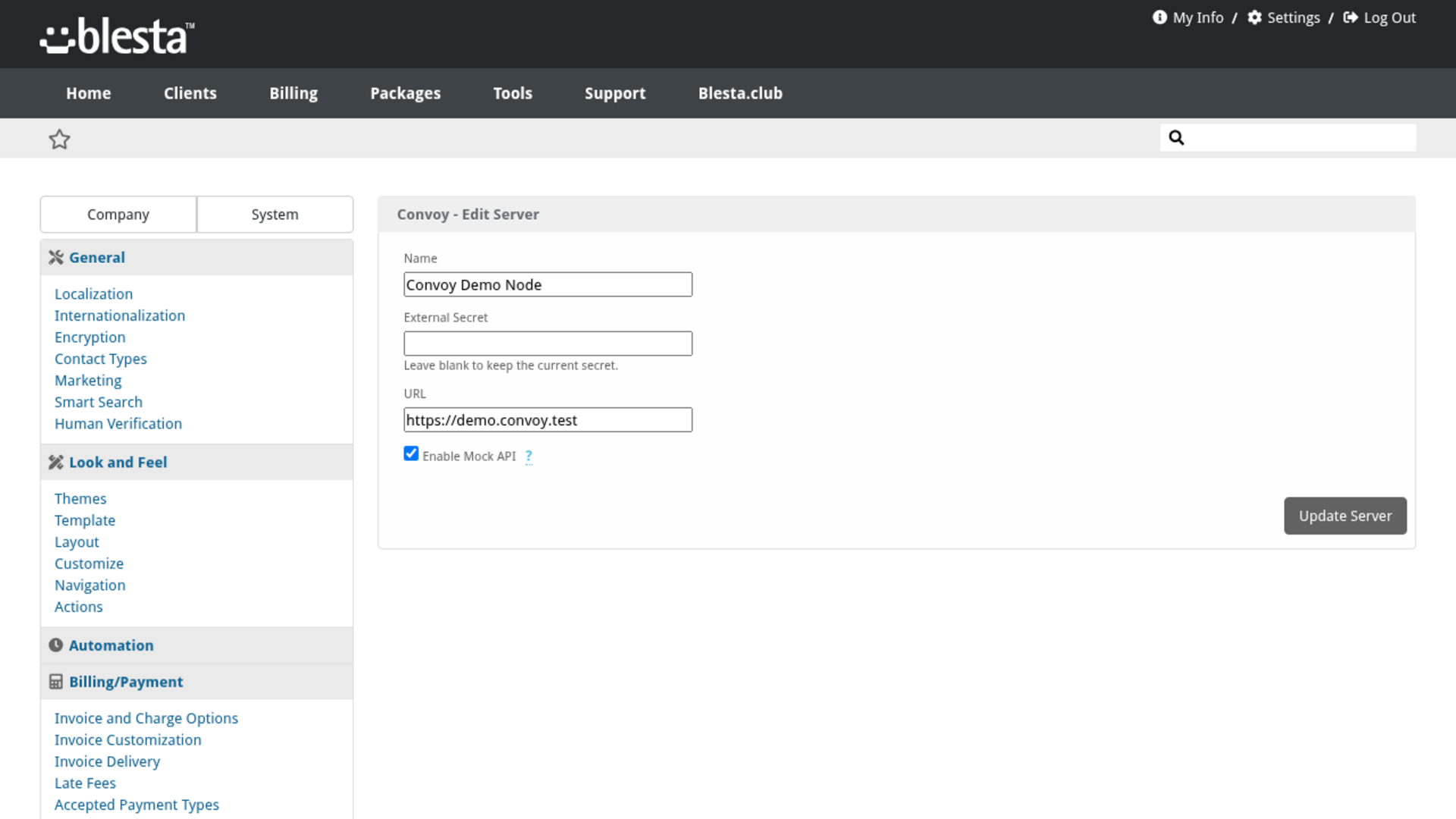Open Smart Search settings
The height and width of the screenshot is (819, 1456).
point(99,402)
